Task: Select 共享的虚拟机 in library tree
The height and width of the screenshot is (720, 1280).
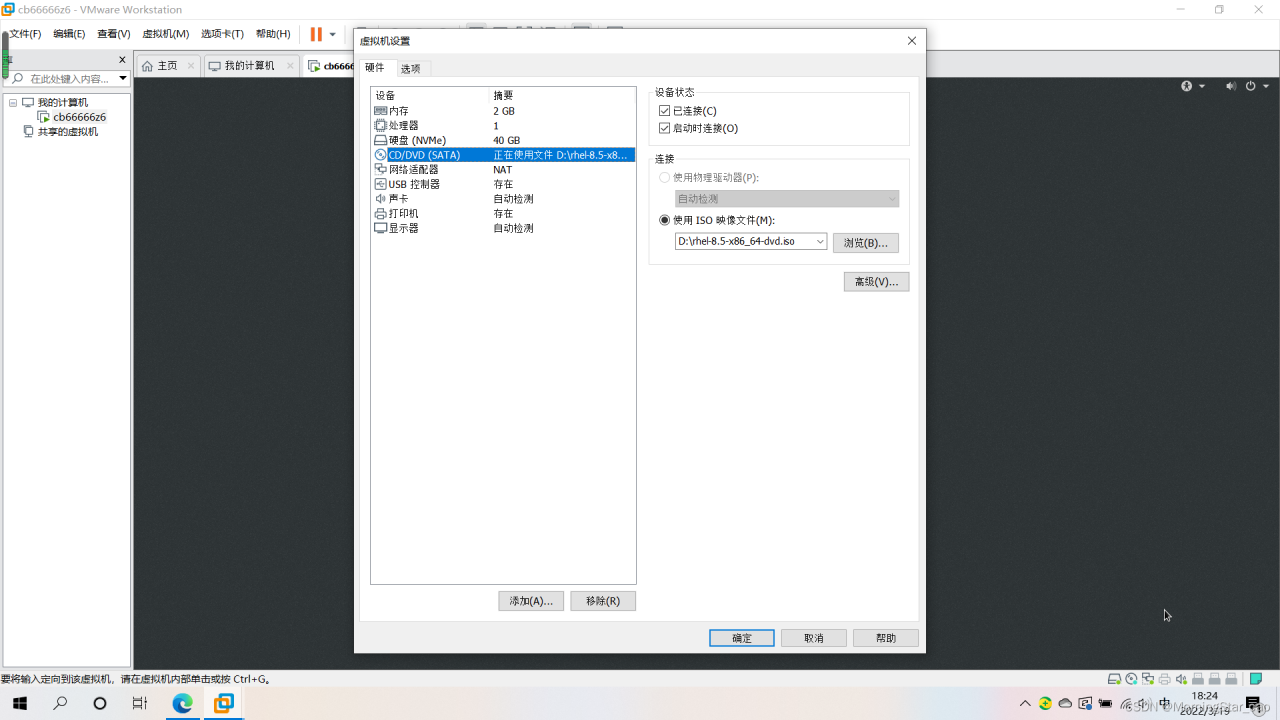Action: pyautogui.click(x=68, y=132)
